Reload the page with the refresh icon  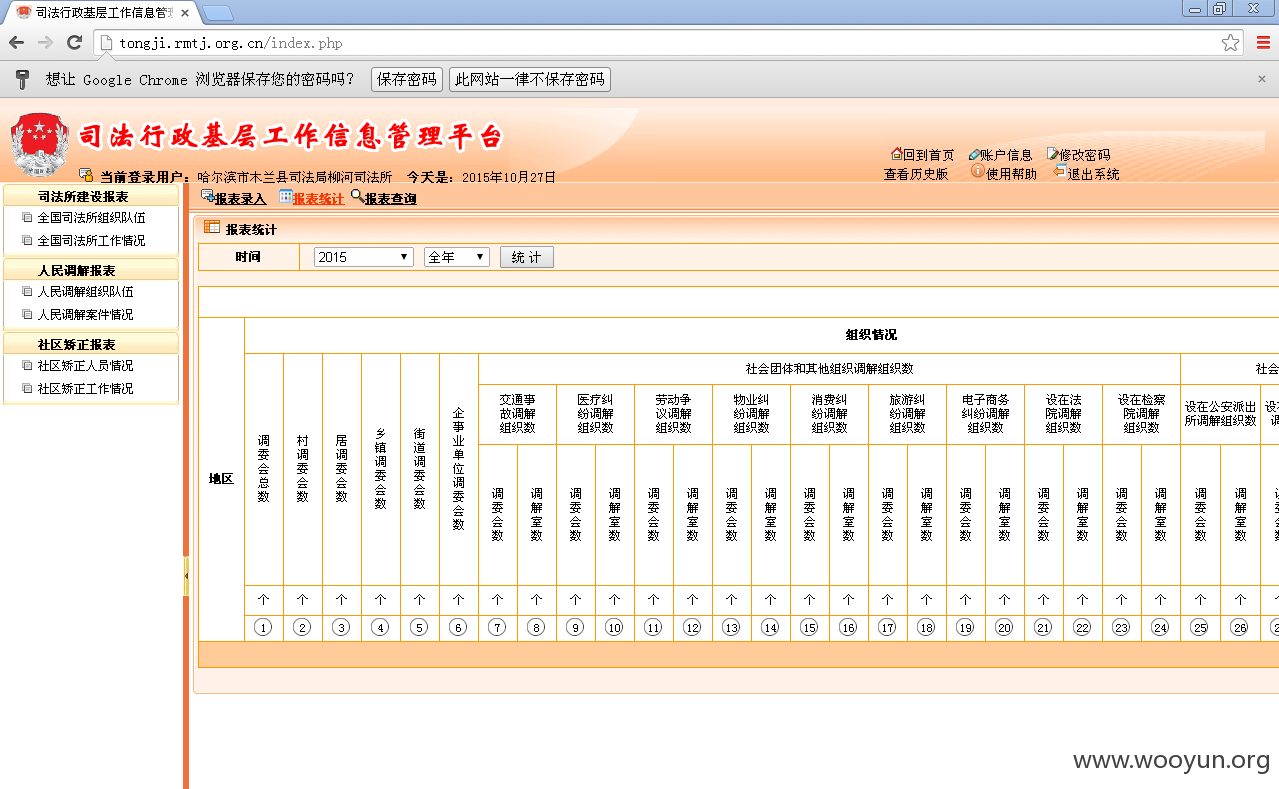coord(74,43)
